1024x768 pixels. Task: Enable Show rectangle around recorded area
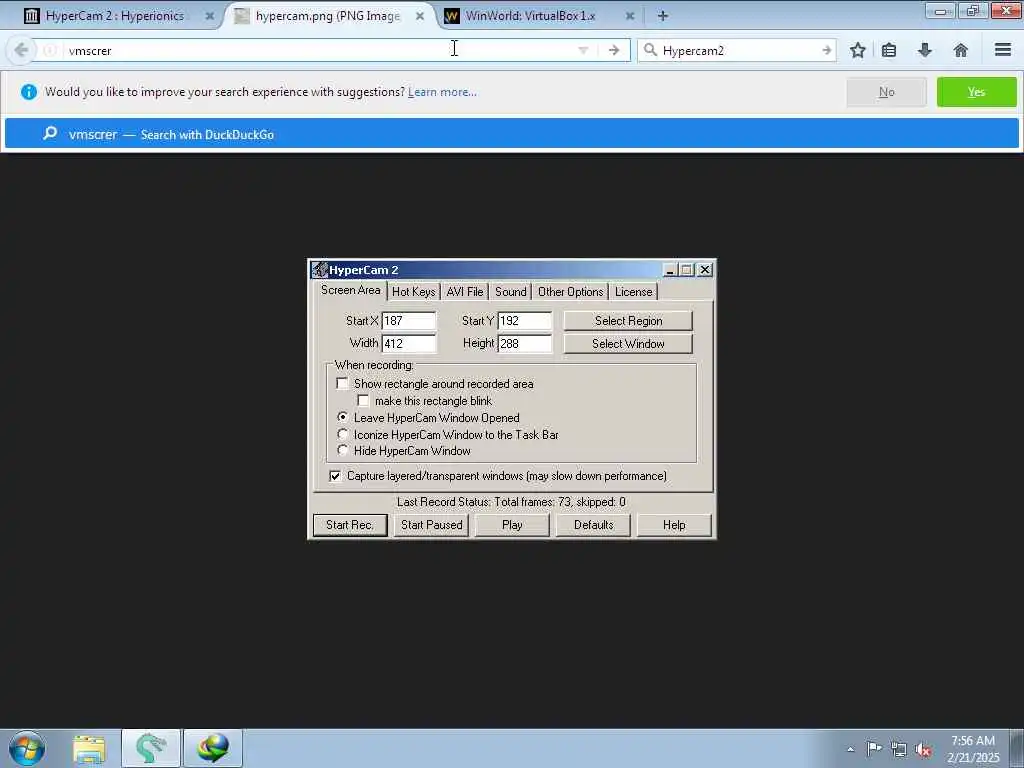coord(342,383)
